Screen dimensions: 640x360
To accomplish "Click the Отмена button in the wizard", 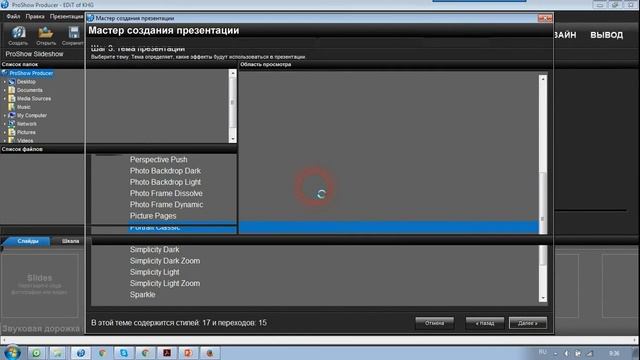I will pyautogui.click(x=434, y=323).
